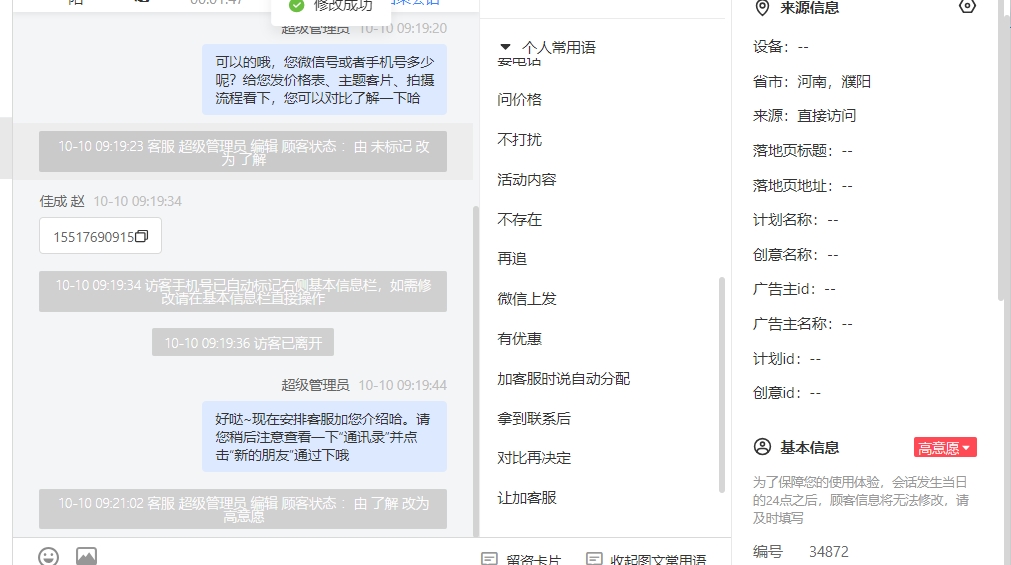1011x565 pixels.
Task: Click the quick phrases list scrollbar
Action: click(721, 385)
